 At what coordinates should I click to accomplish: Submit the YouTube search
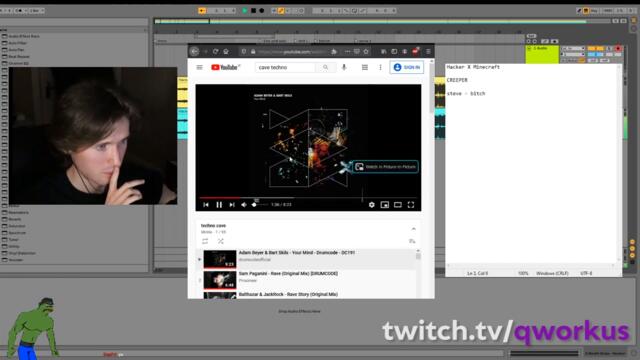(x=325, y=67)
